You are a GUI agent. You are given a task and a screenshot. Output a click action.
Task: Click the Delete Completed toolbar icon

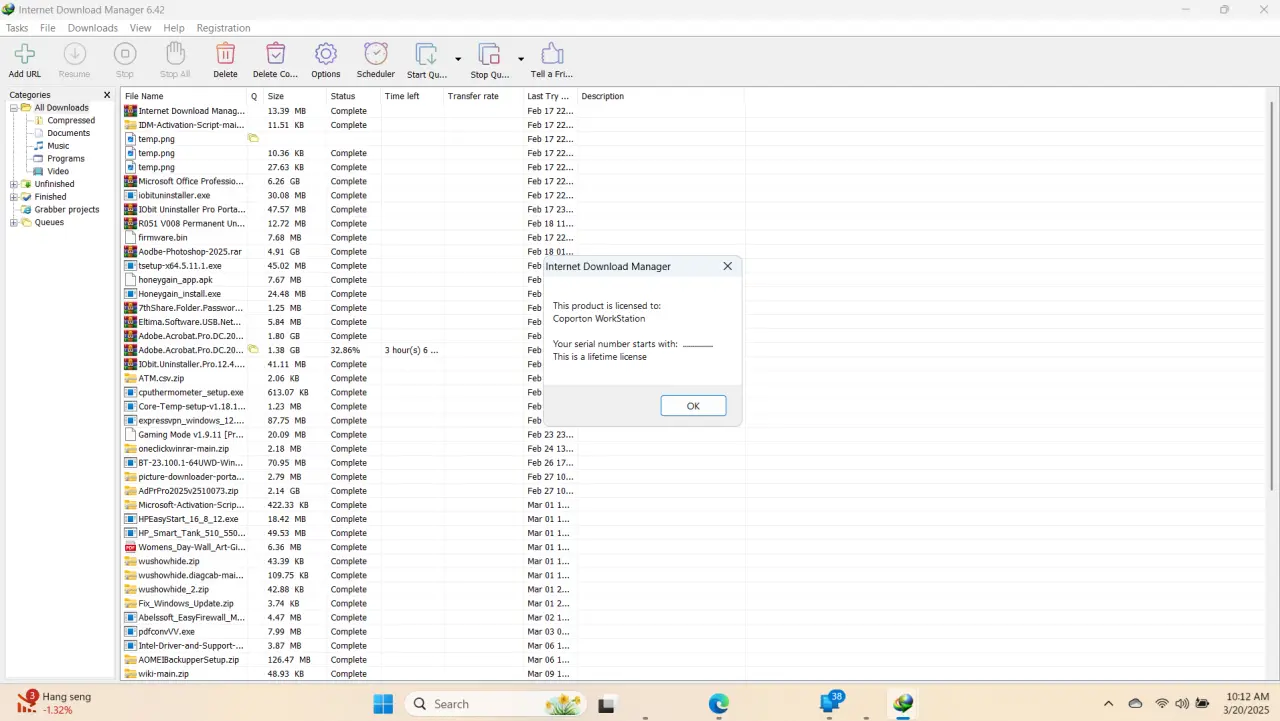click(x=276, y=54)
